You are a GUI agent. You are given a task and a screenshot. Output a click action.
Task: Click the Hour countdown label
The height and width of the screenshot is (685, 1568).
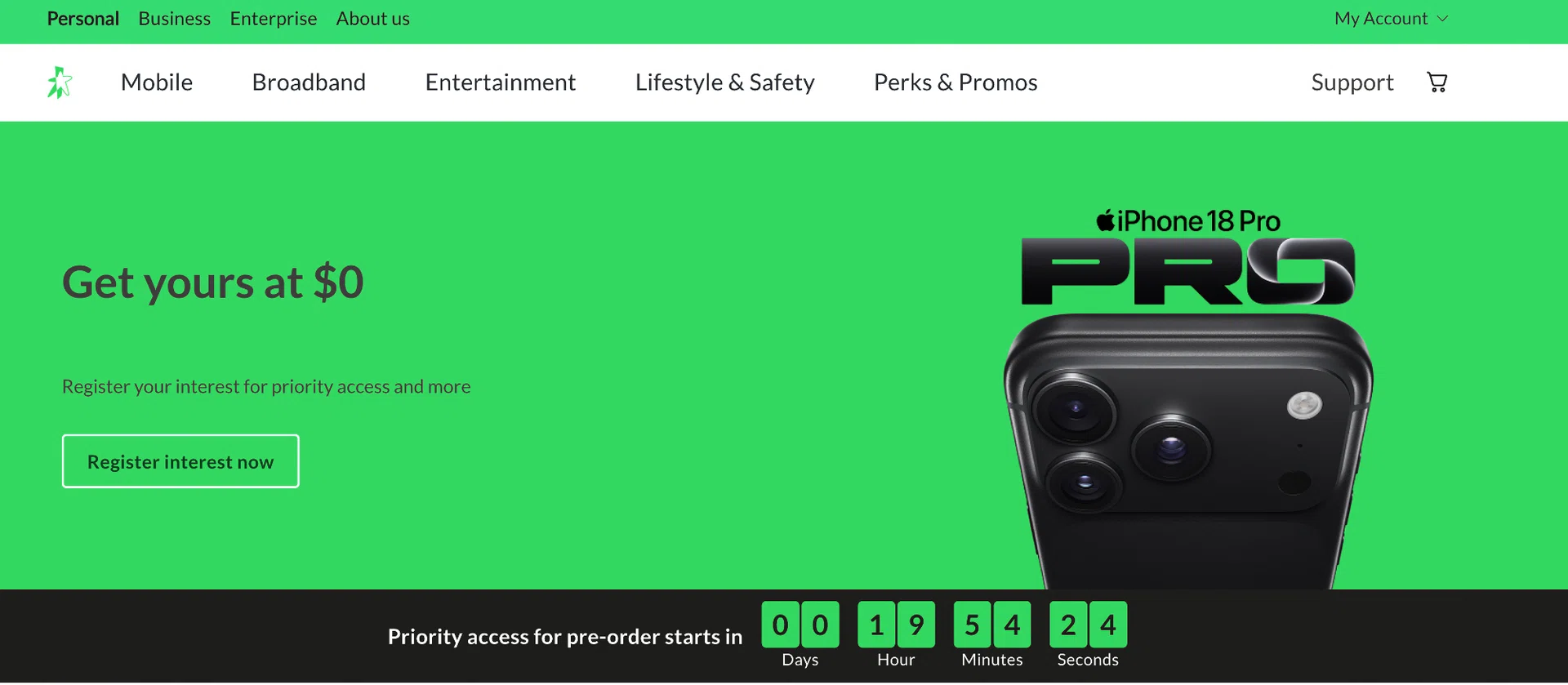pos(896,660)
